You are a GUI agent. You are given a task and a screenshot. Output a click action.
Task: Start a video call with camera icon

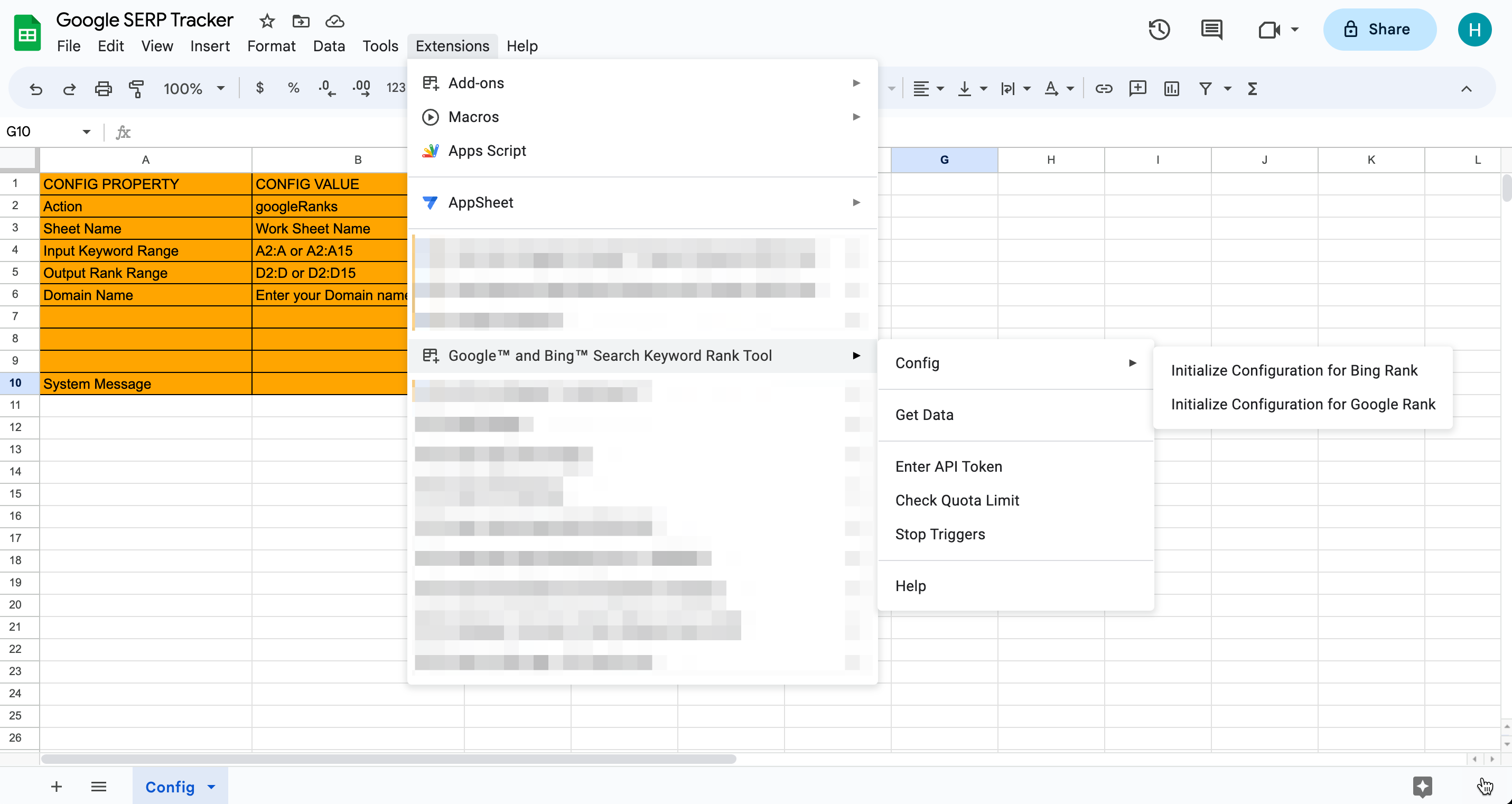pos(1269,30)
